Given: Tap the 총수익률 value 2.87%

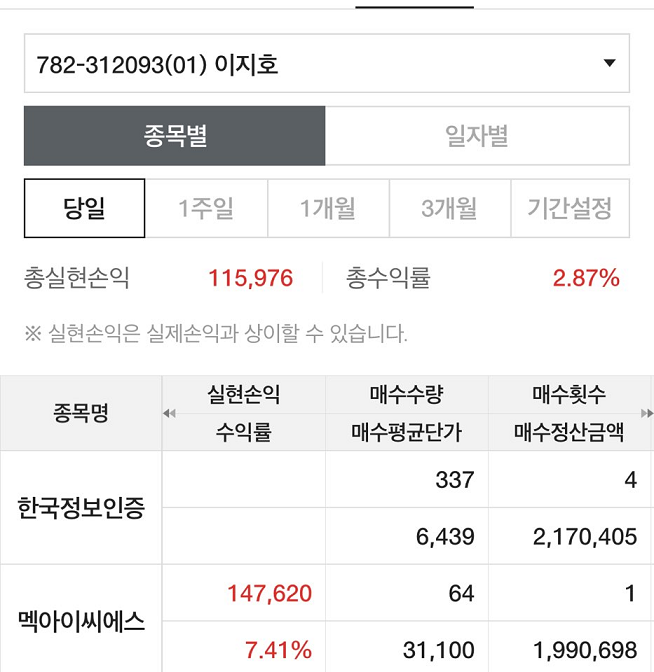Looking at the screenshot, I should coord(586,278).
